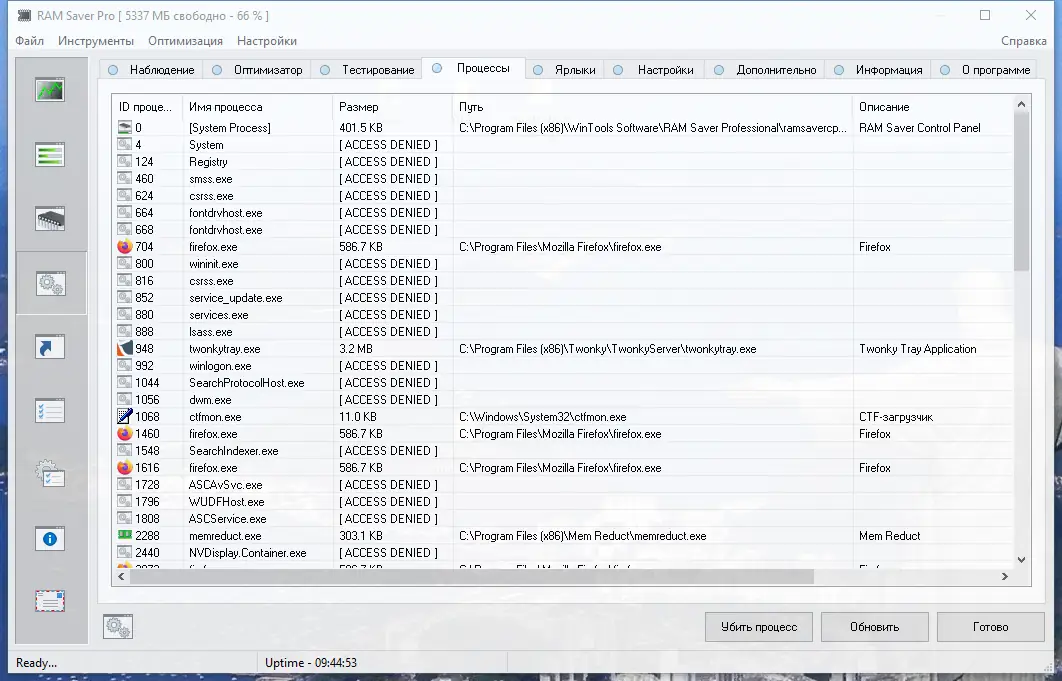
Task: Select the WUDFHost.exe process row
Action: pyautogui.click(x=563, y=501)
